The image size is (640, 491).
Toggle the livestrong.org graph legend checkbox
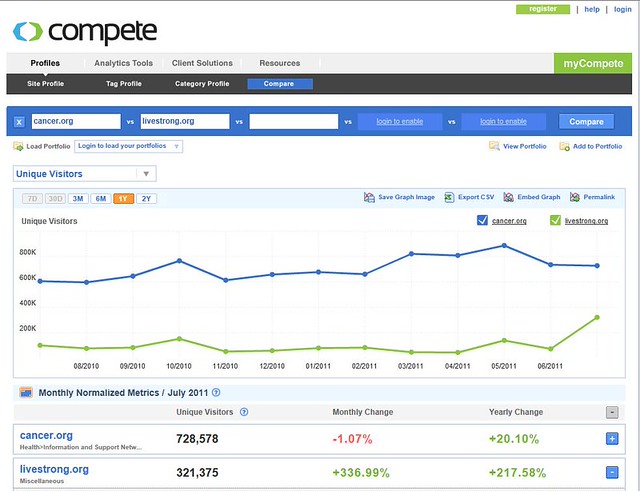556,220
